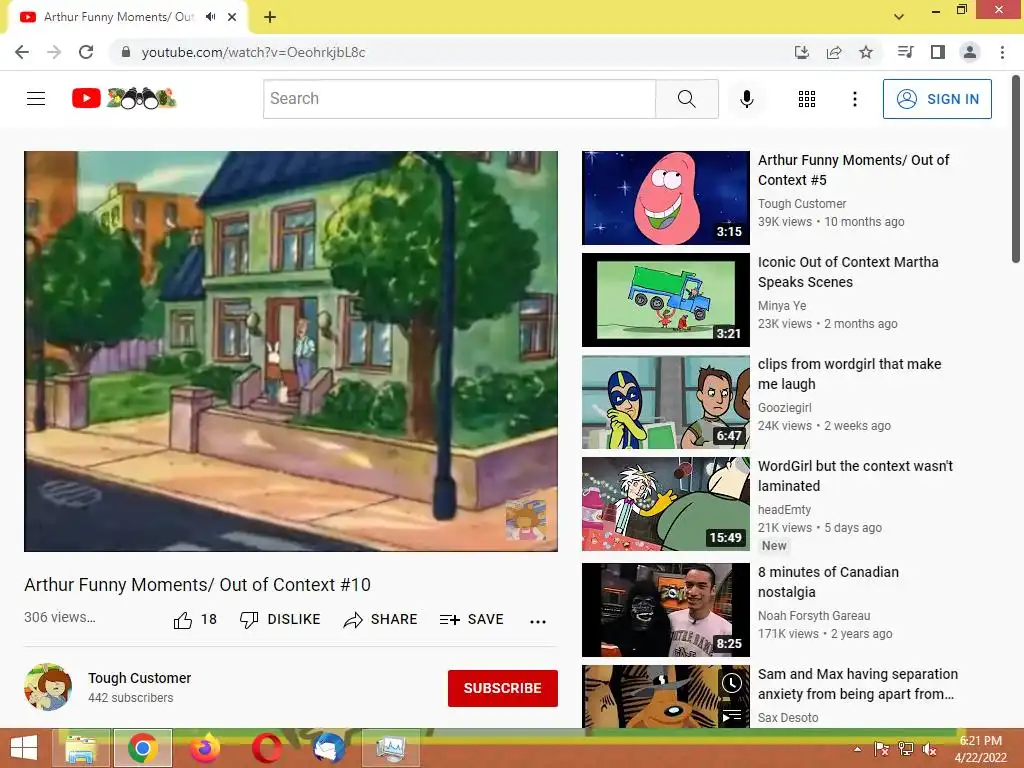Subscribe to Tough Customer

(x=502, y=688)
